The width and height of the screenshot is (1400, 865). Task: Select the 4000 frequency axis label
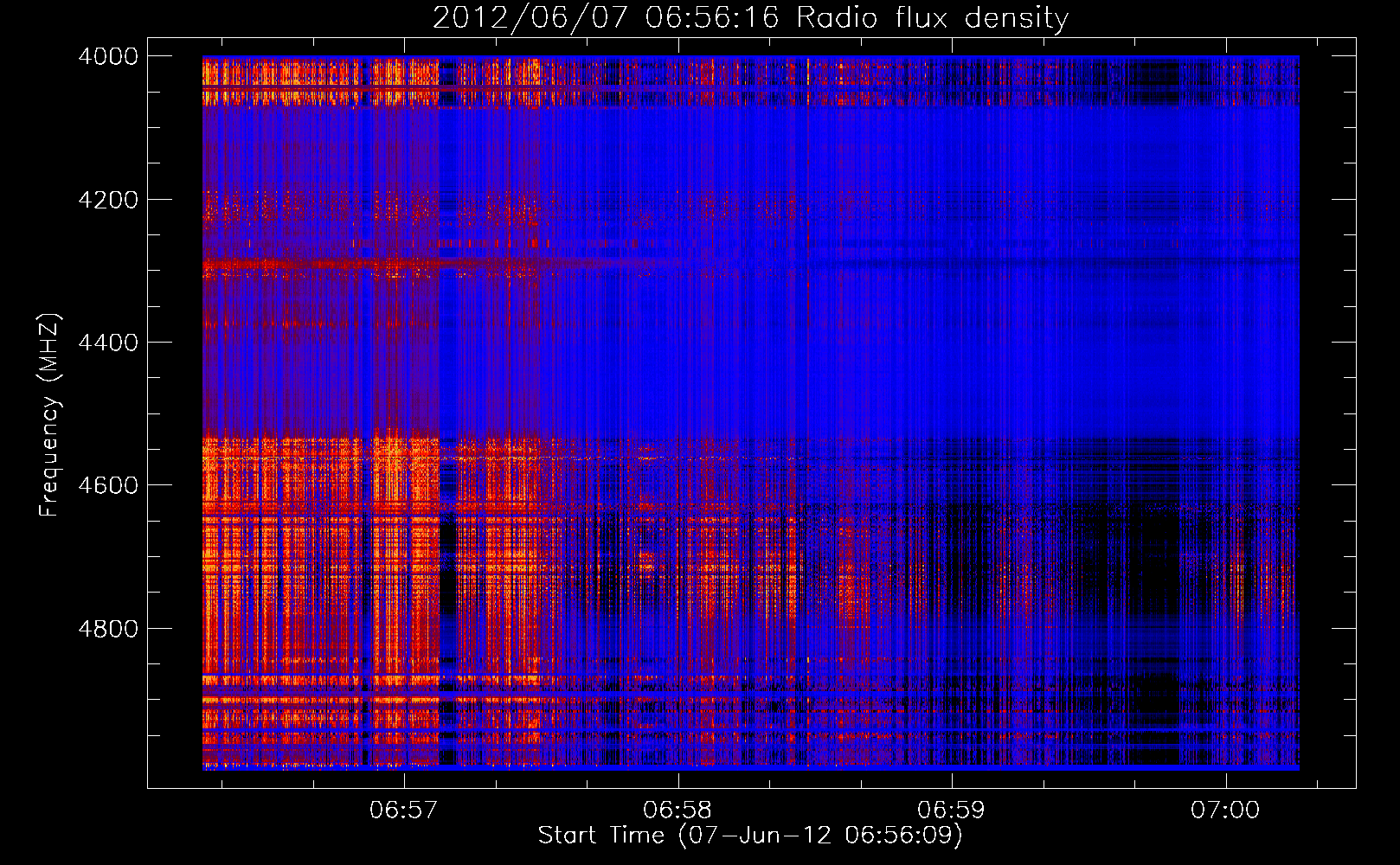[x=108, y=56]
